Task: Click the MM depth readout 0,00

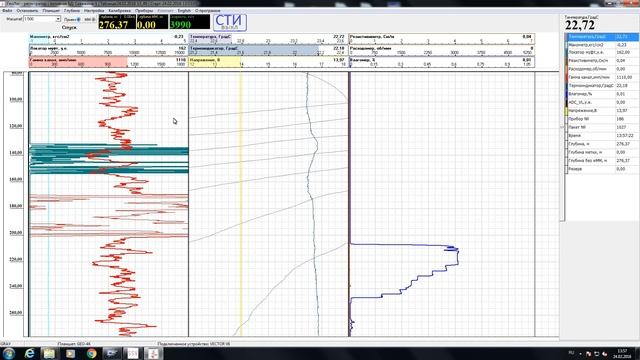Action: click(152, 22)
